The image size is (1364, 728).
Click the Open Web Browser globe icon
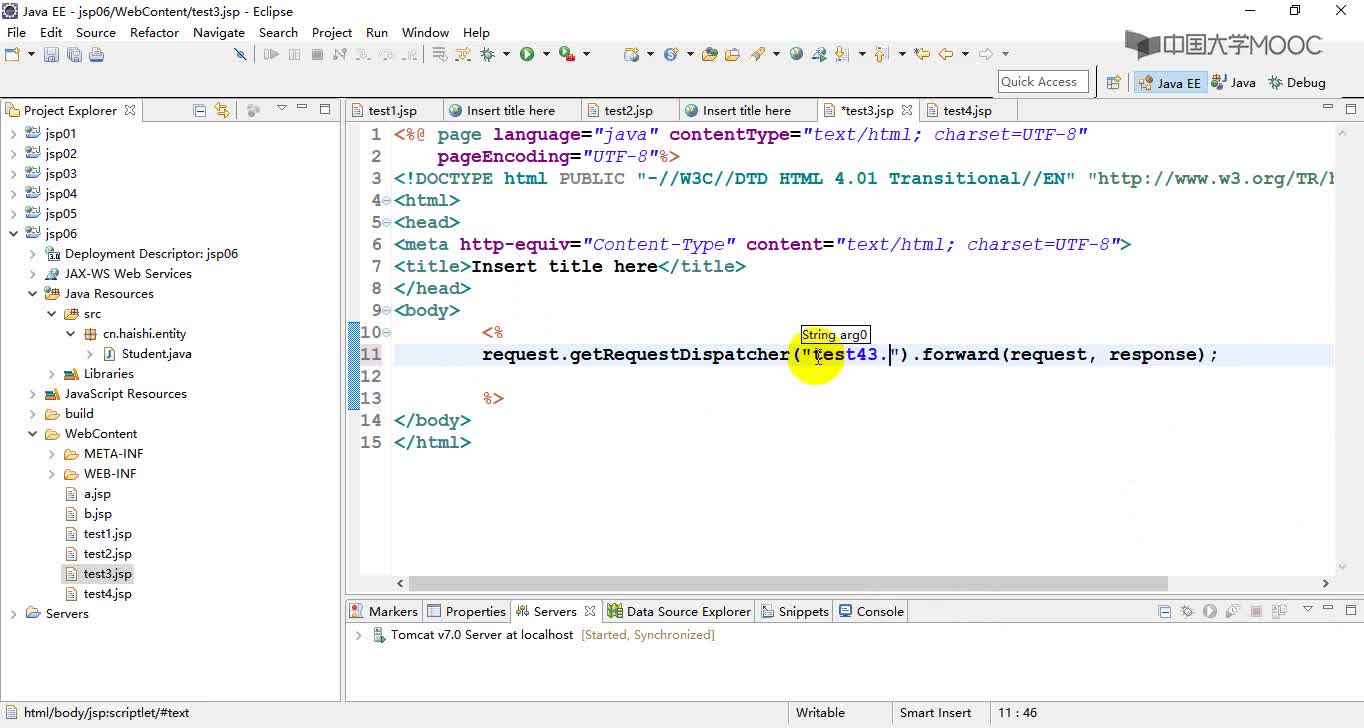tap(796, 54)
